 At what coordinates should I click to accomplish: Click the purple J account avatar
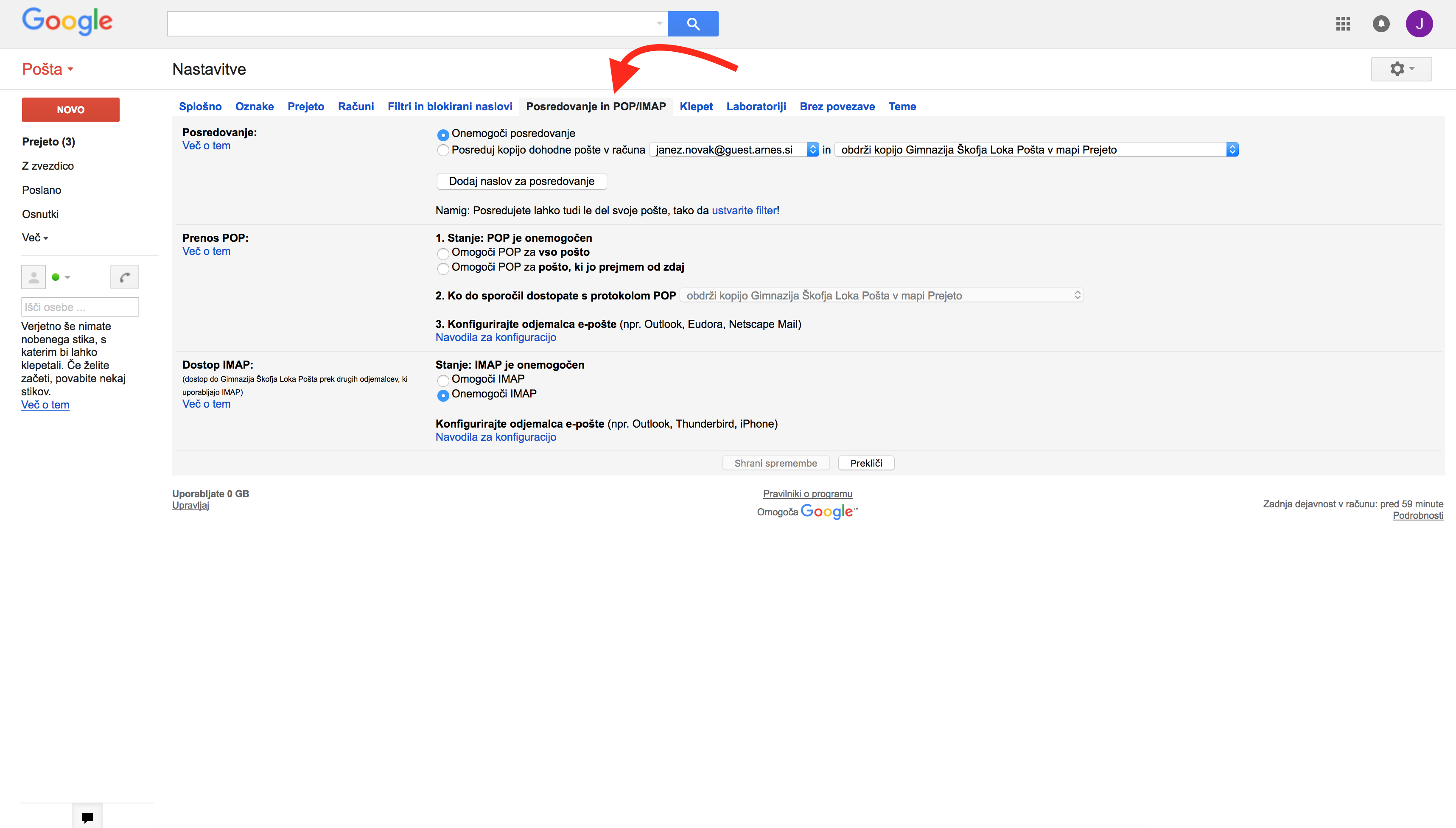pos(1419,24)
